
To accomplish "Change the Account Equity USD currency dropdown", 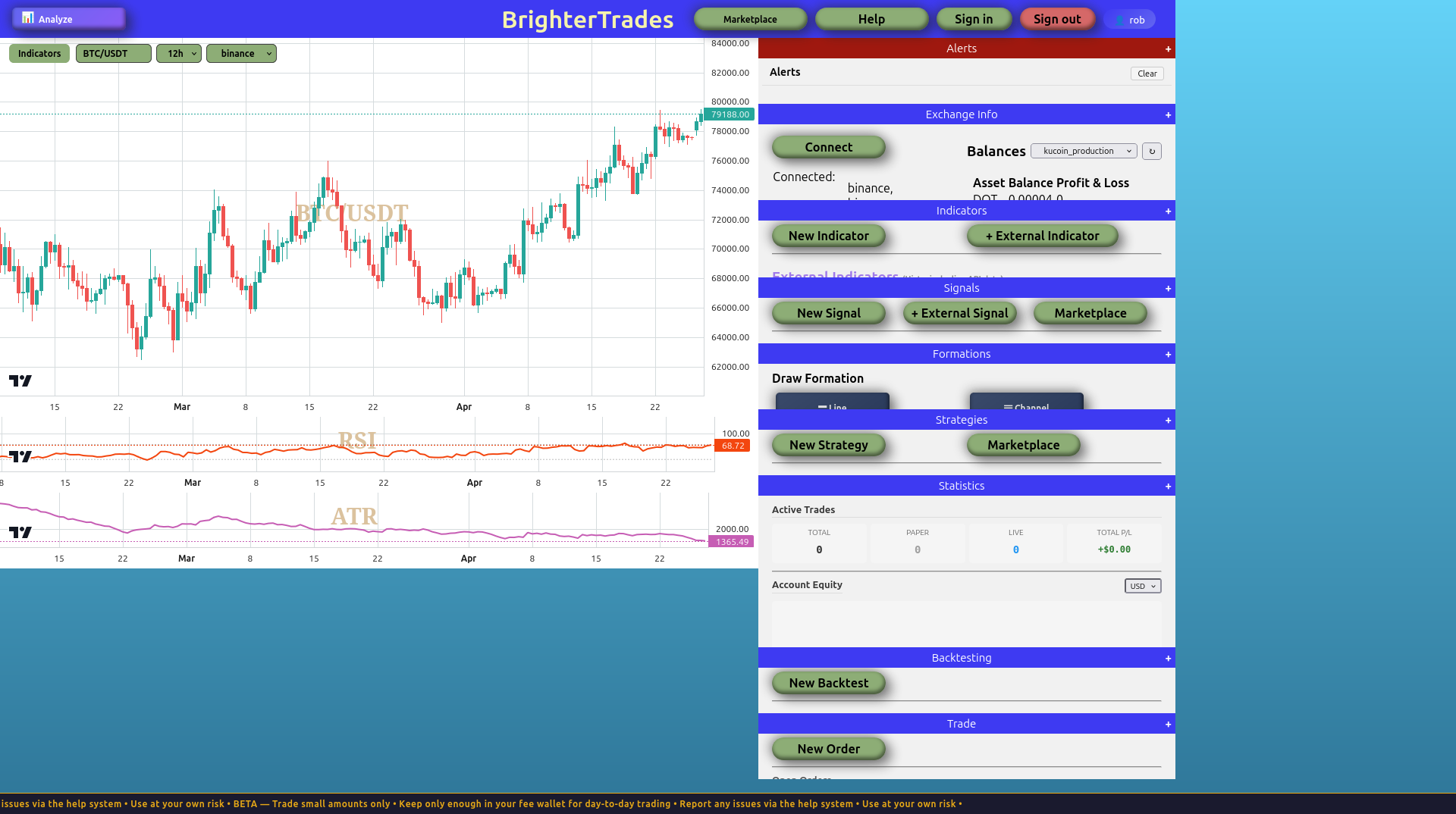I will 1143,586.
